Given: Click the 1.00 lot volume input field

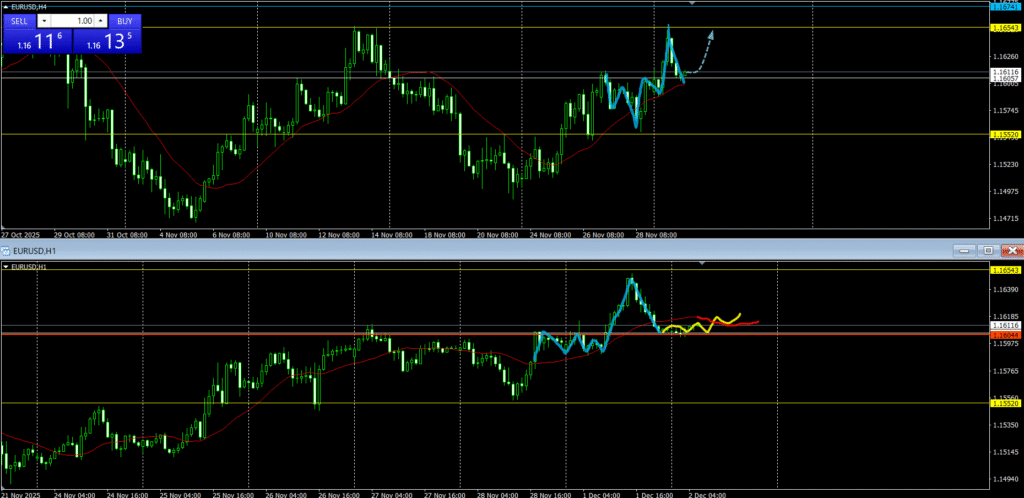Looking at the screenshot, I should pyautogui.click(x=74, y=20).
